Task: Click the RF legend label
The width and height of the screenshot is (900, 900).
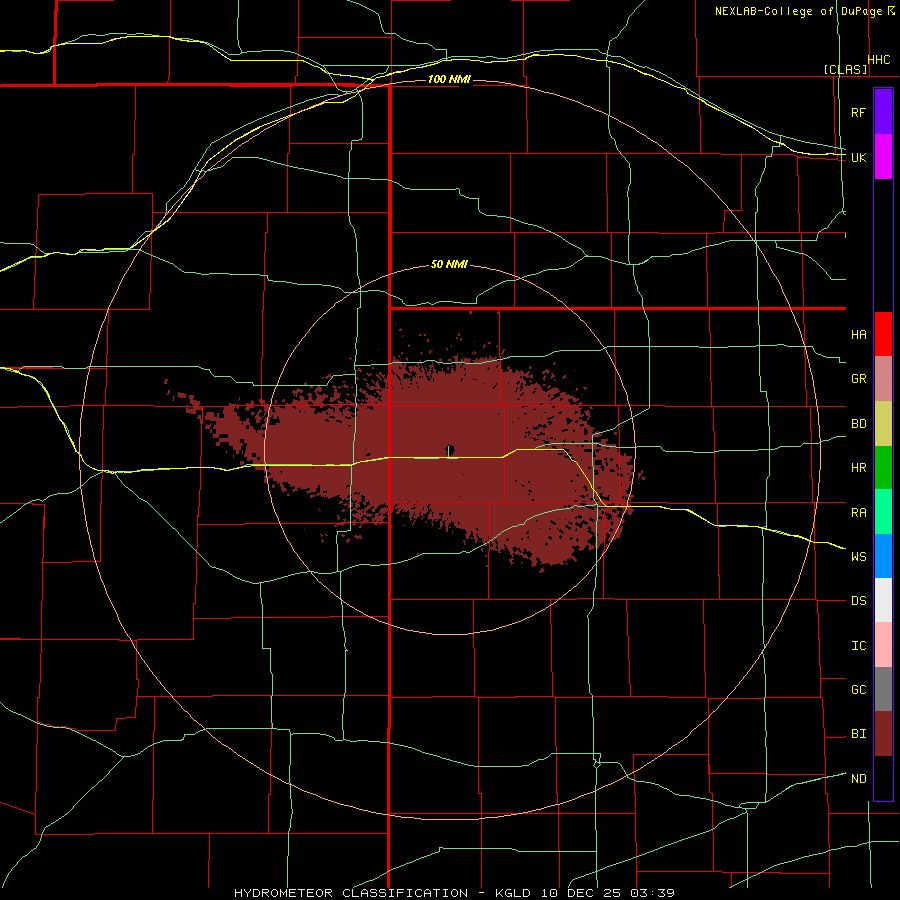Action: [858, 112]
